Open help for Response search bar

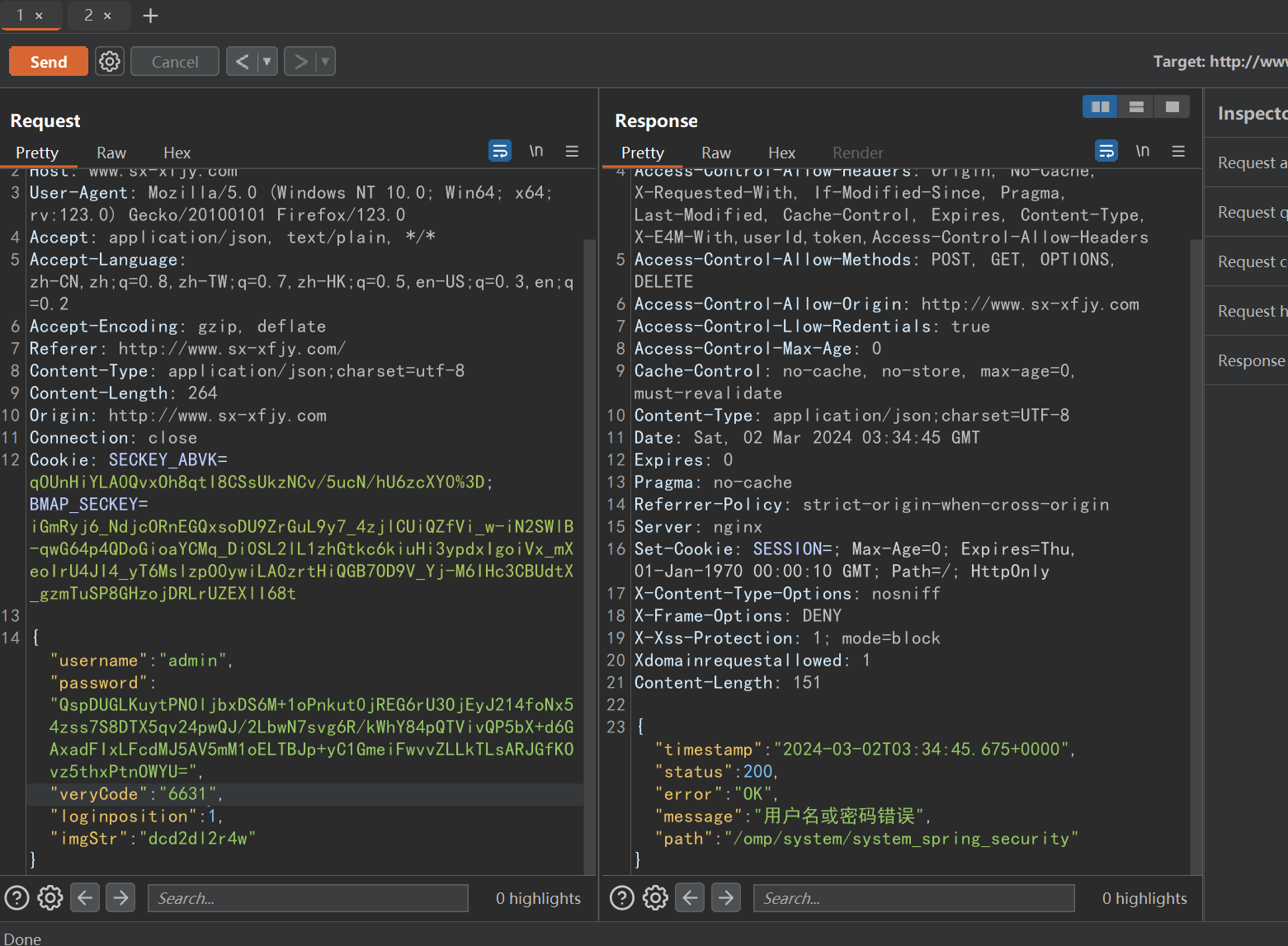point(622,897)
